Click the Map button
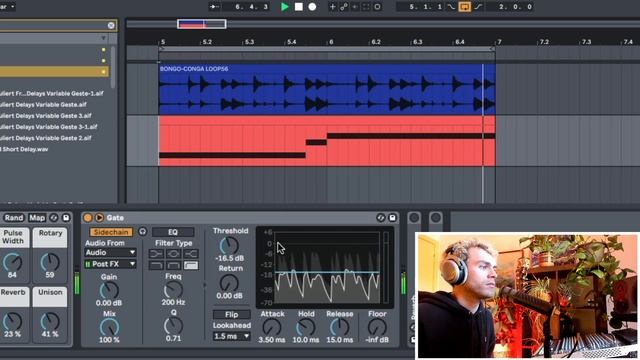This screenshot has width=640, height=360. coord(37,218)
